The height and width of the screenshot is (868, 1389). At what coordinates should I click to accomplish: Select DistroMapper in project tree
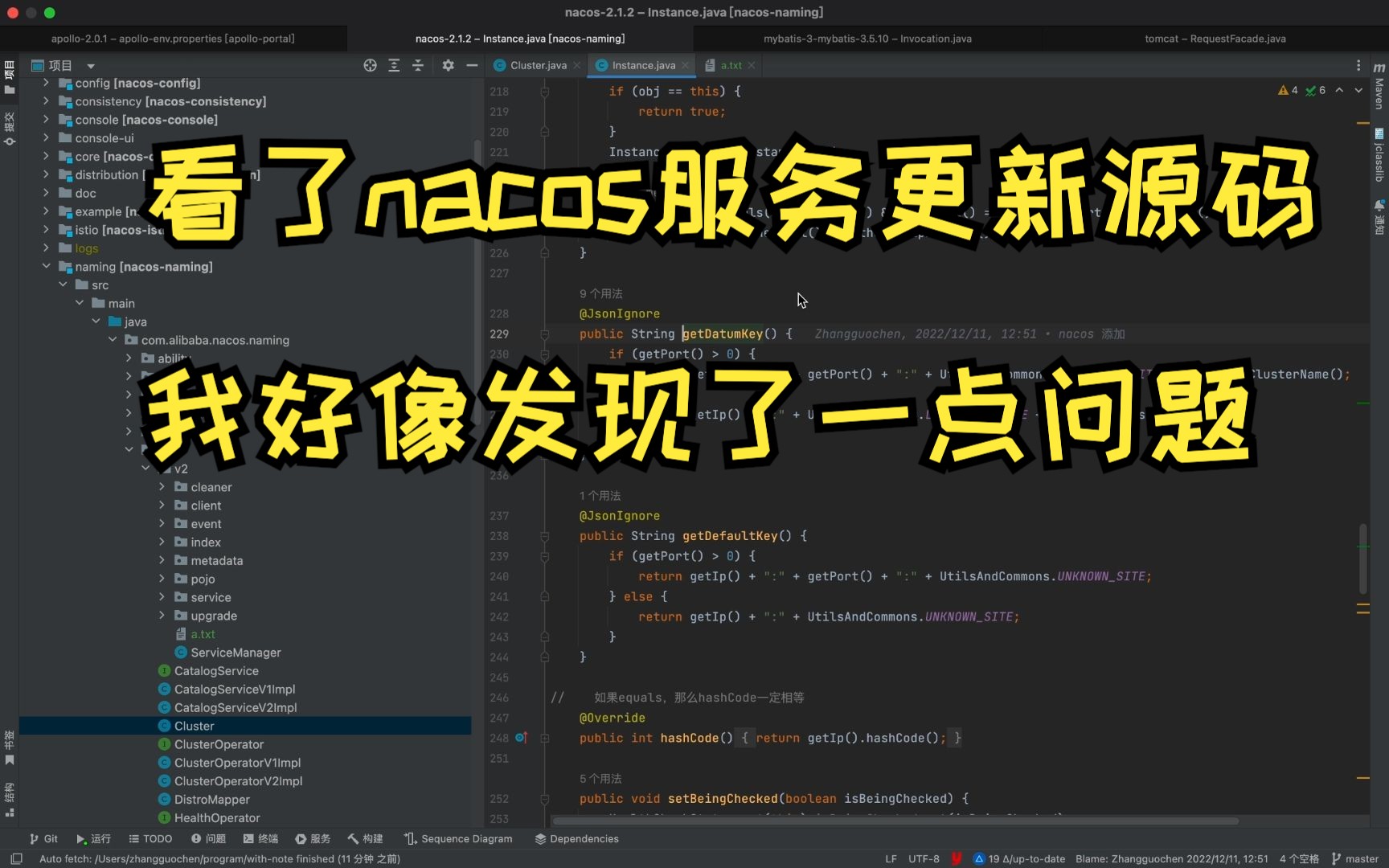tap(211, 800)
